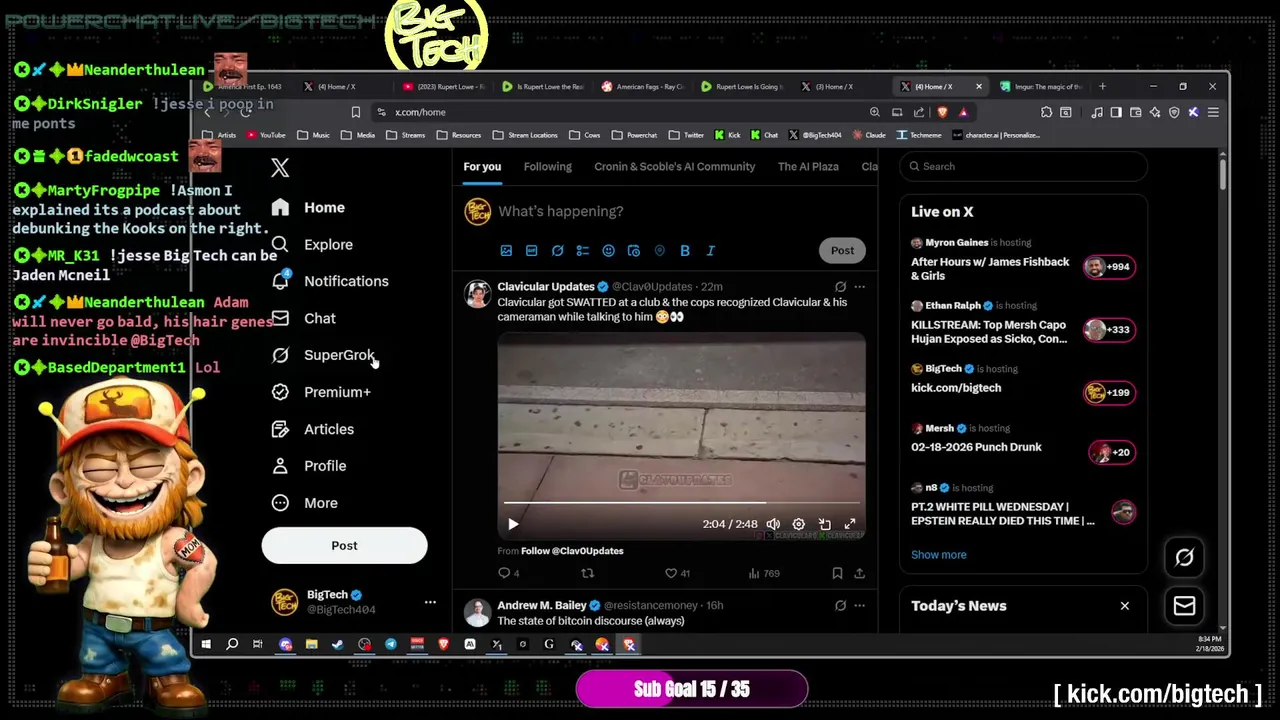Schedule the post with the calendar icon

tap(634, 250)
